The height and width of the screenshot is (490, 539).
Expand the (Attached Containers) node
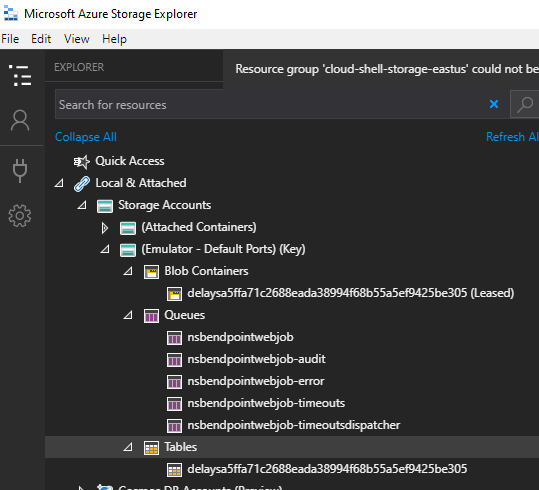(105, 228)
